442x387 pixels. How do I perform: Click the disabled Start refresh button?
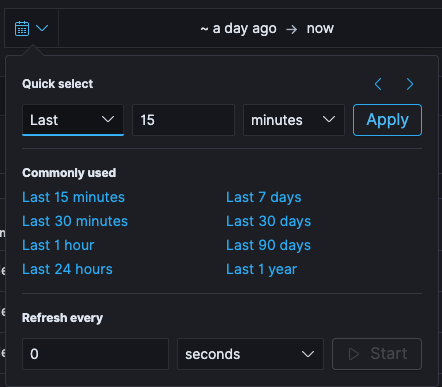[377, 354]
